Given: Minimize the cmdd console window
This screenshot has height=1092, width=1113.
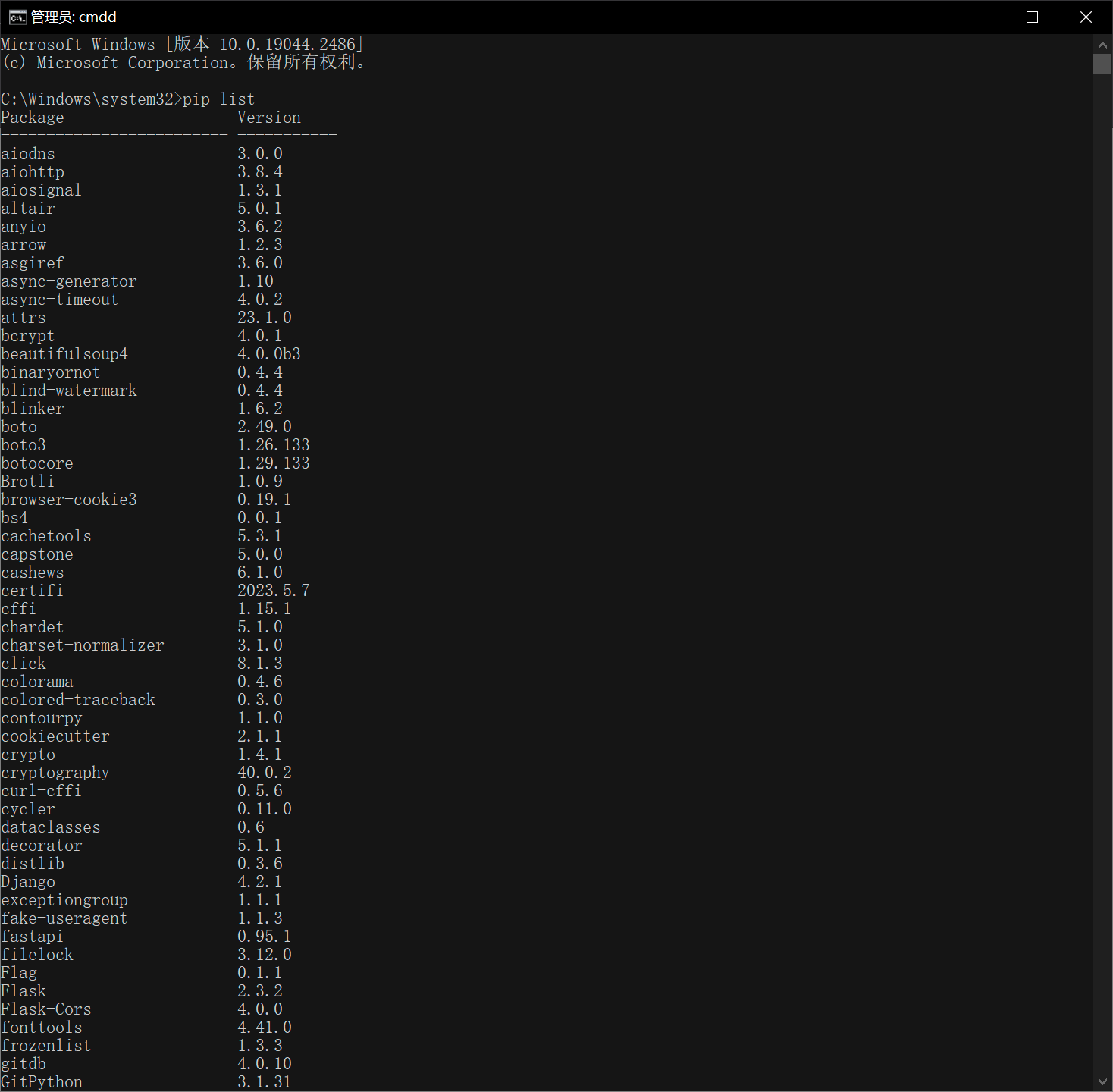Looking at the screenshot, I should pyautogui.click(x=980, y=17).
